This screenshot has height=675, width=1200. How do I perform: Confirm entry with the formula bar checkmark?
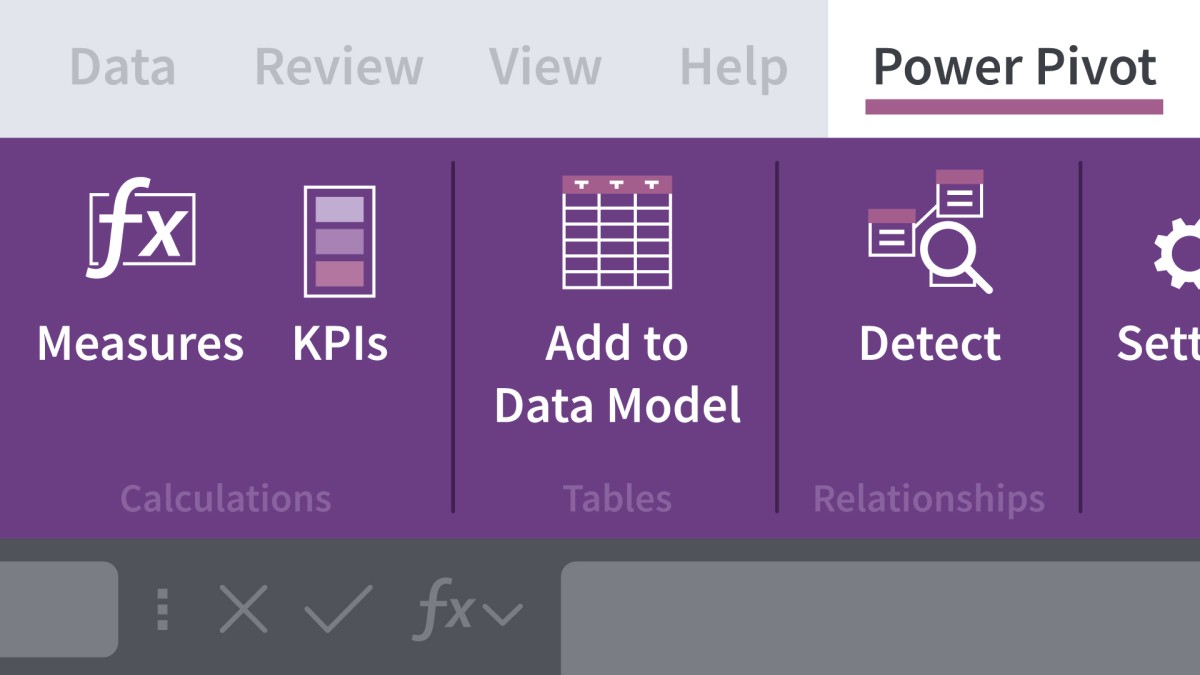(x=339, y=609)
